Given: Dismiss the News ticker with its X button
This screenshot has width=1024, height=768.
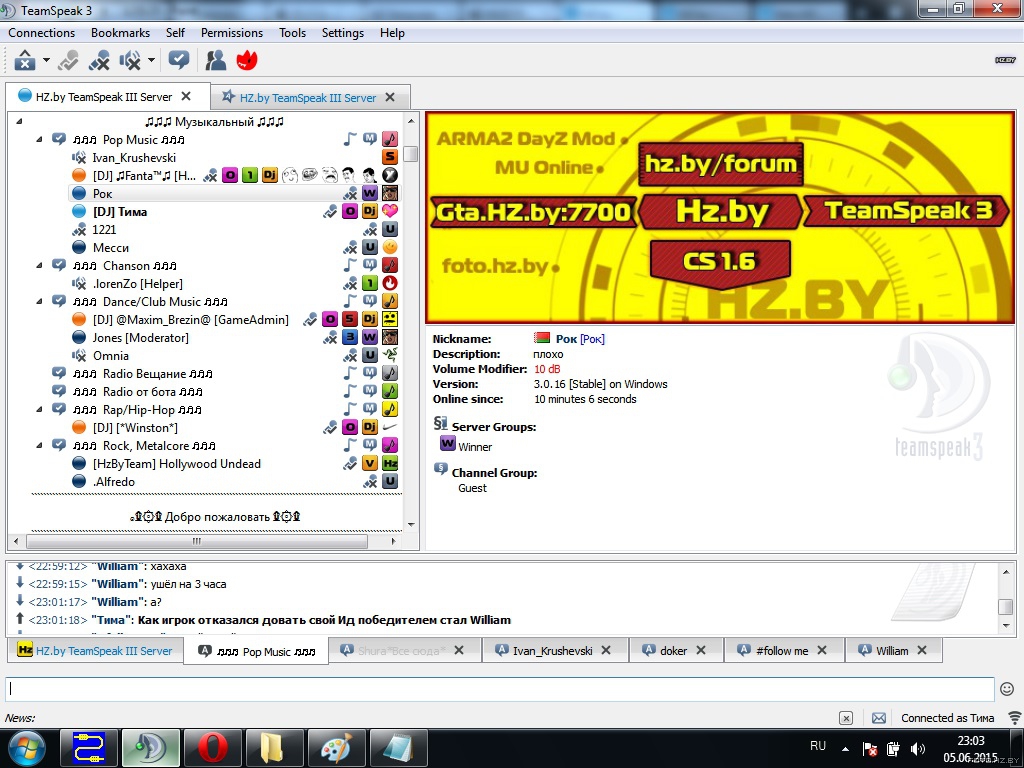Looking at the screenshot, I should pyautogui.click(x=846, y=718).
